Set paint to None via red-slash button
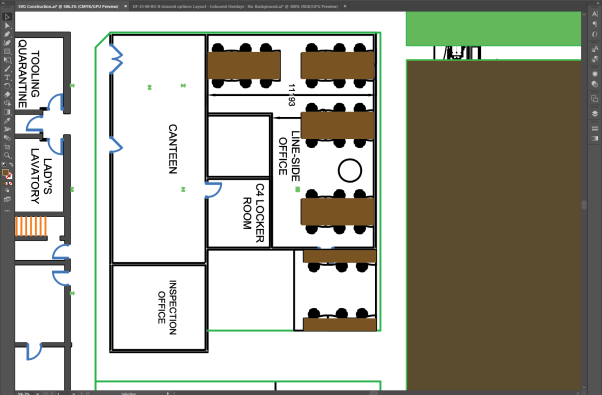This screenshot has width=602, height=395. pos(10,184)
